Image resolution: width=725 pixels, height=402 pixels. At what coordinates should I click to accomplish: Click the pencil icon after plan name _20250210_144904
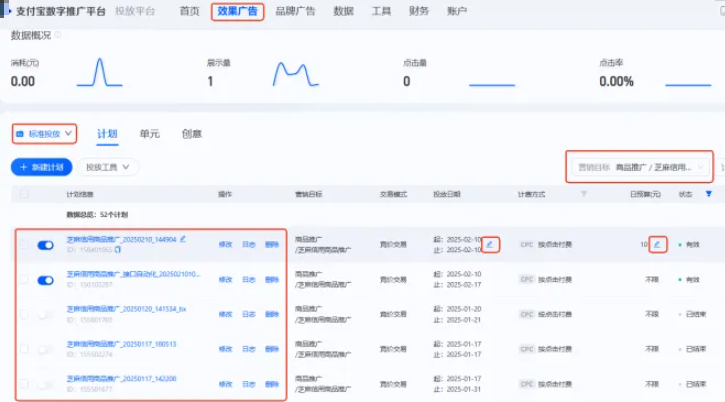tap(183, 239)
